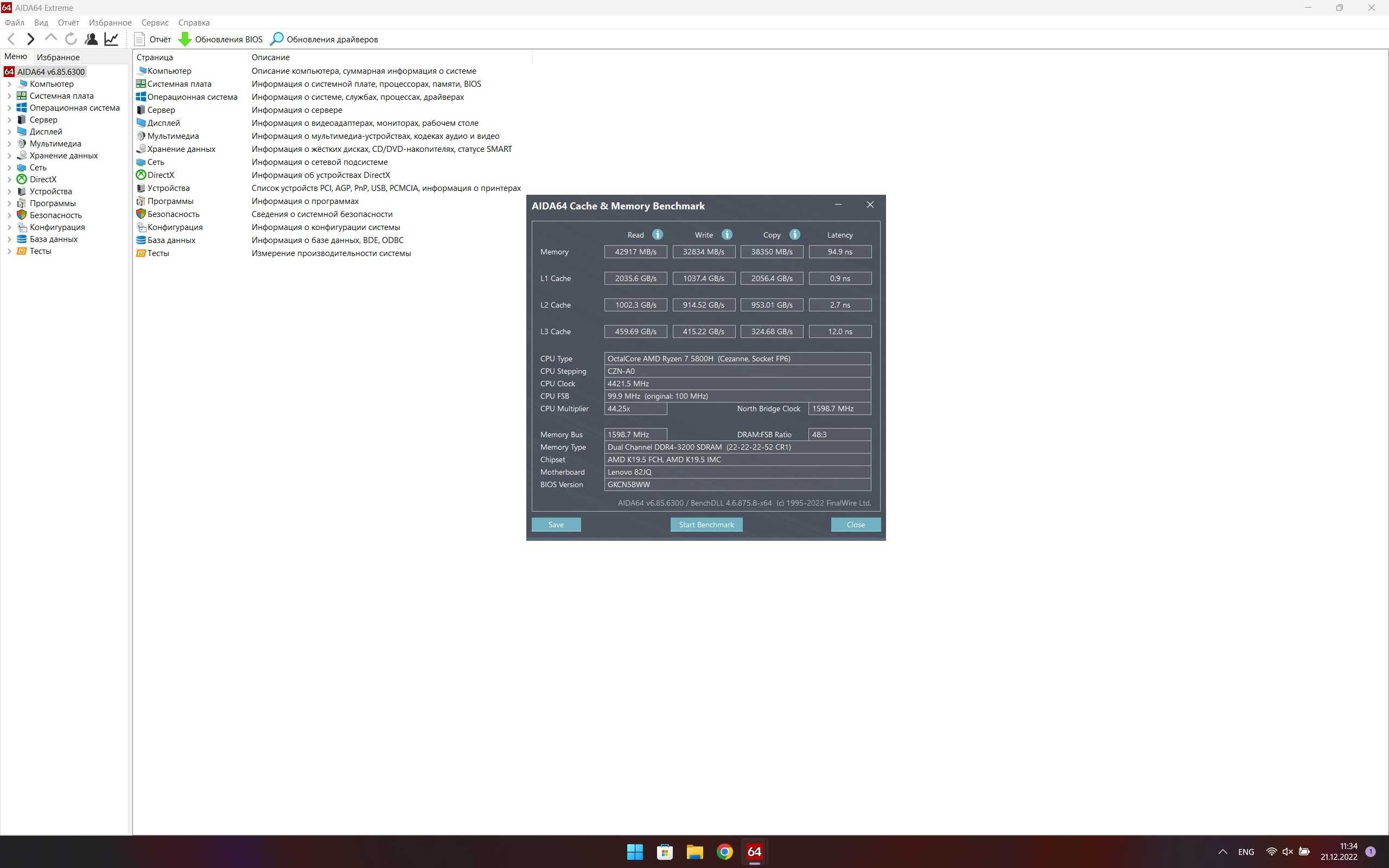Click the Copy info icon

click(795, 234)
